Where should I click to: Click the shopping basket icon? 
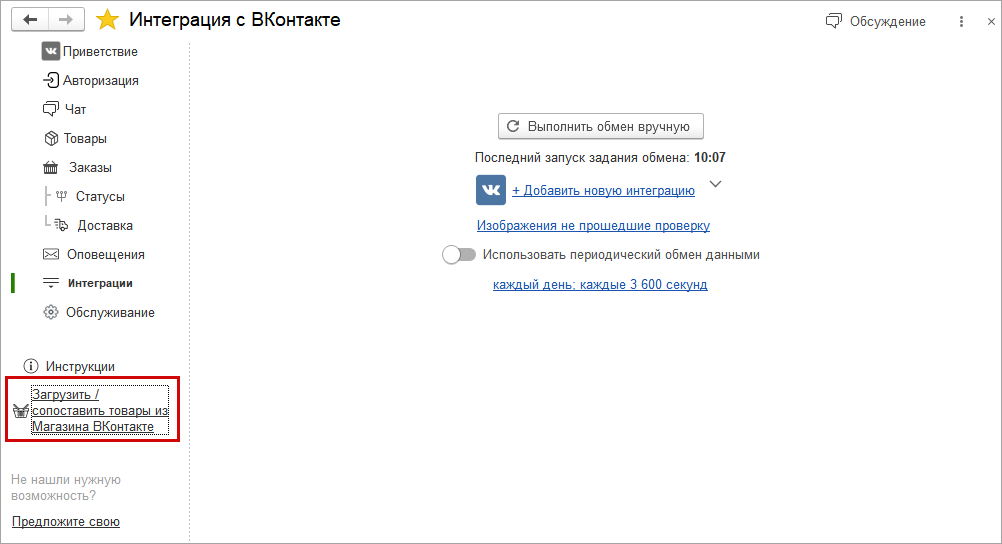coord(20,411)
